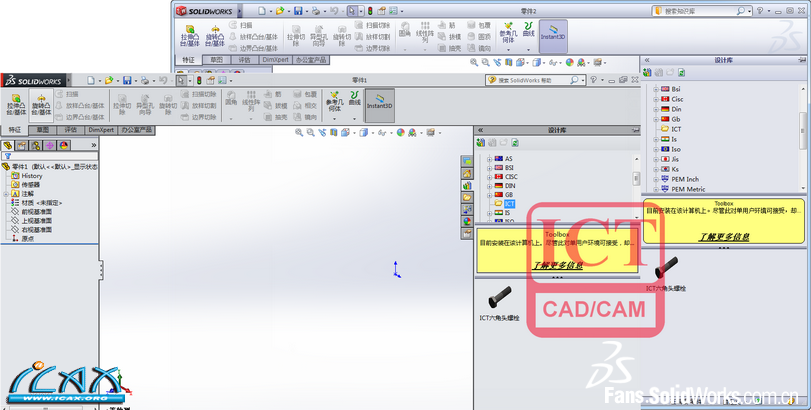The height and width of the screenshot is (410, 811).
Task: Click the Select cursor tool in 零件1 window
Action: coord(181,80)
